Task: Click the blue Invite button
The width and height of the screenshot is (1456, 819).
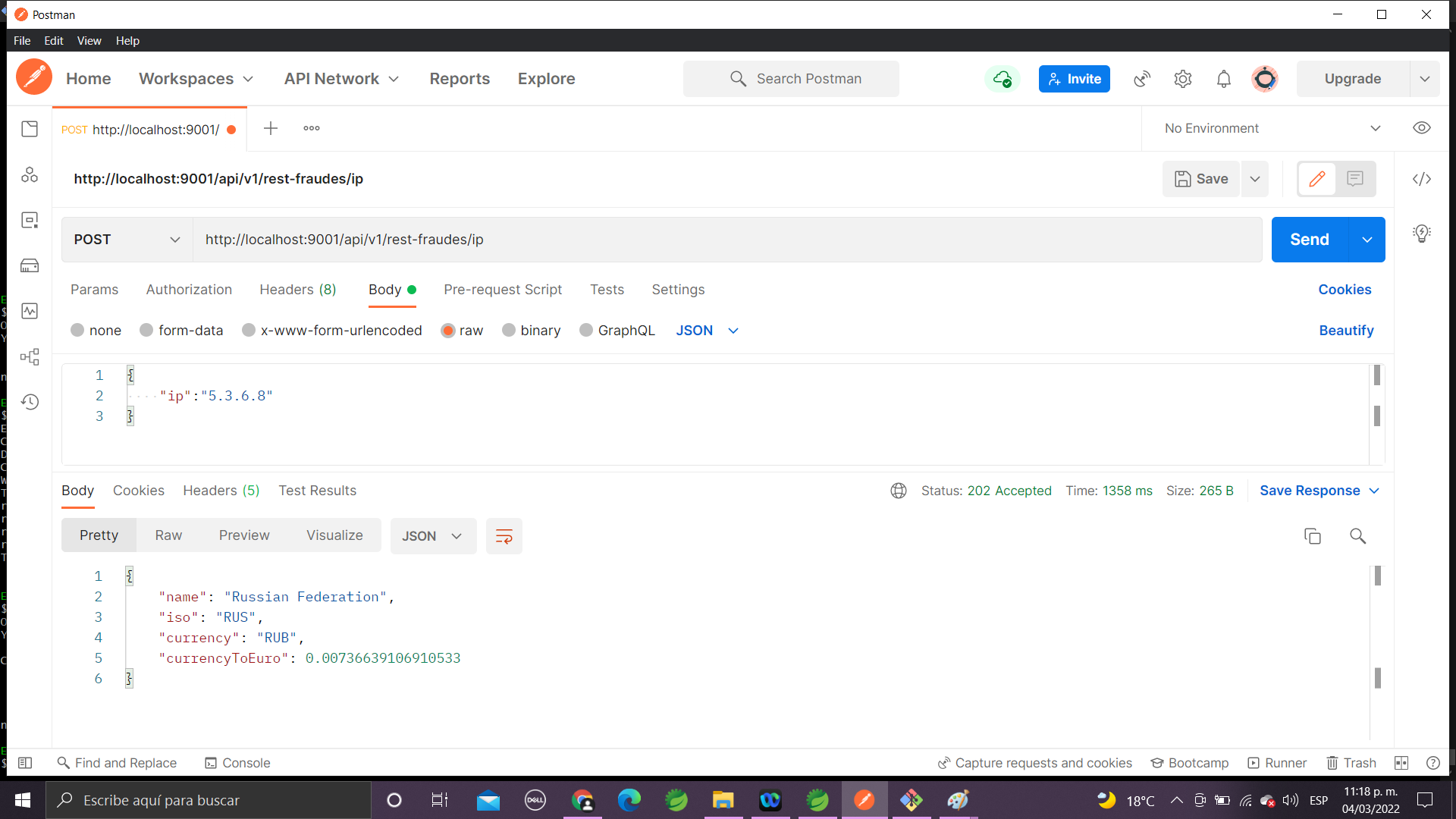Action: (x=1074, y=79)
